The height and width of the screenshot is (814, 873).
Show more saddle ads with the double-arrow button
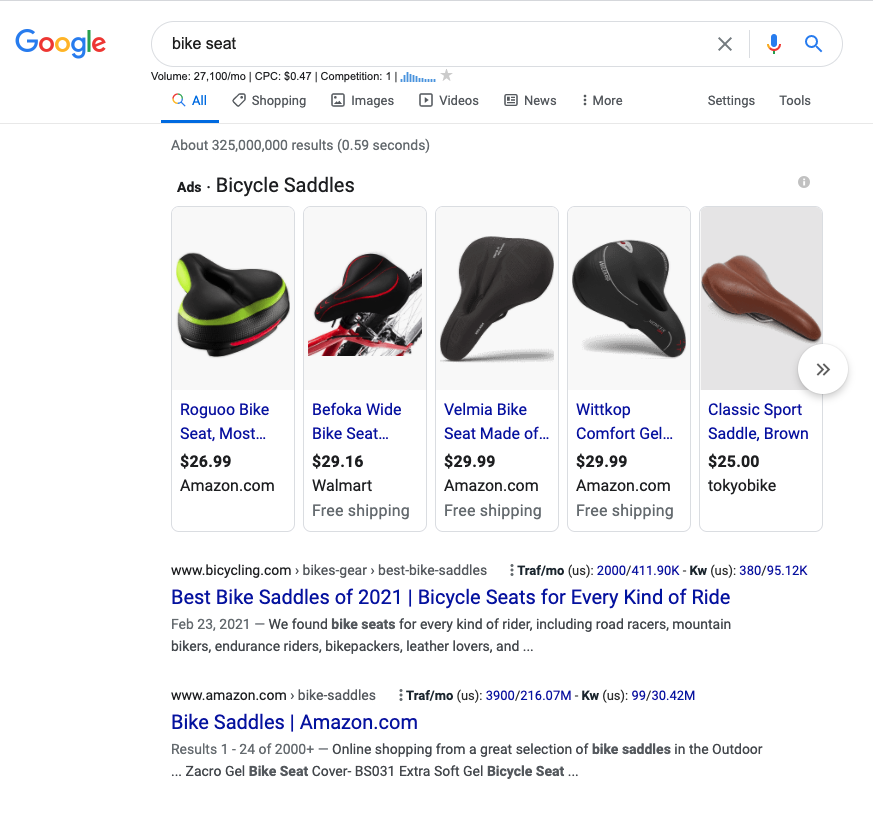pos(823,369)
